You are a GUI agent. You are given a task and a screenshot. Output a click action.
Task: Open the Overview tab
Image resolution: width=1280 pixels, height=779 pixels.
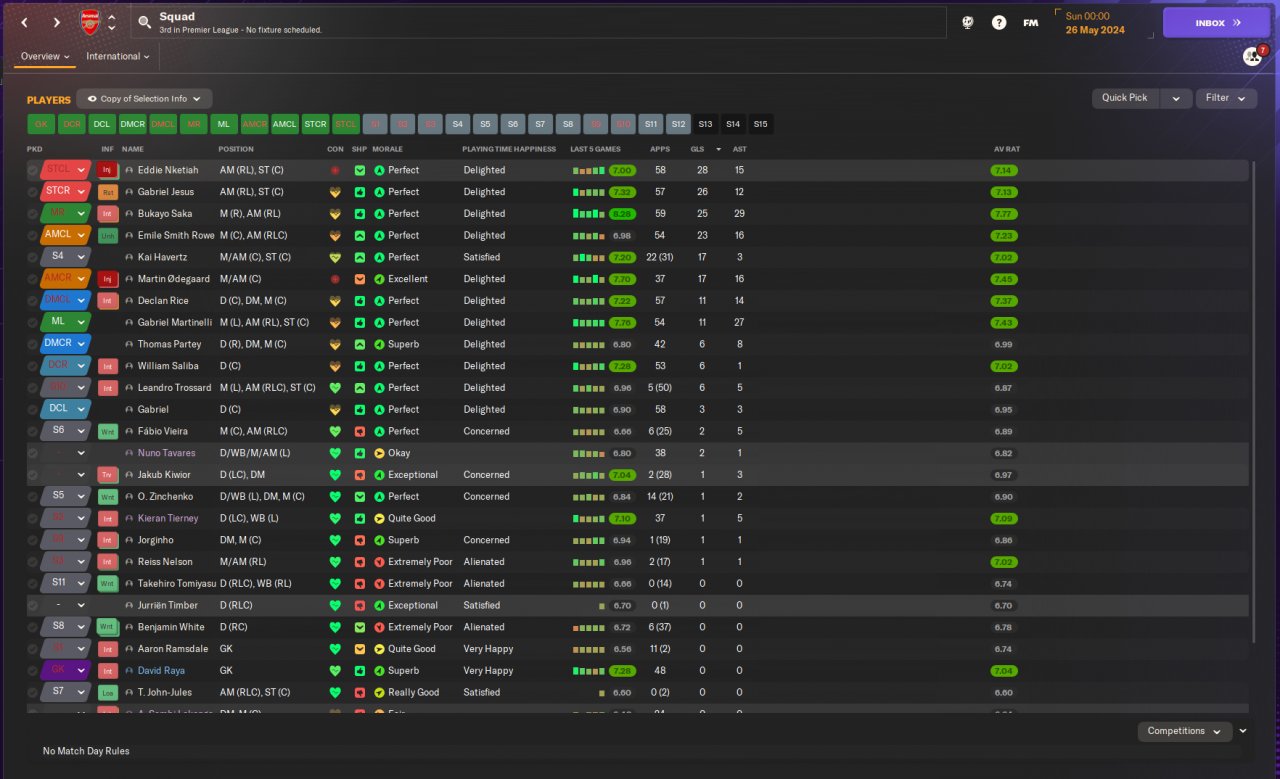tap(46, 57)
